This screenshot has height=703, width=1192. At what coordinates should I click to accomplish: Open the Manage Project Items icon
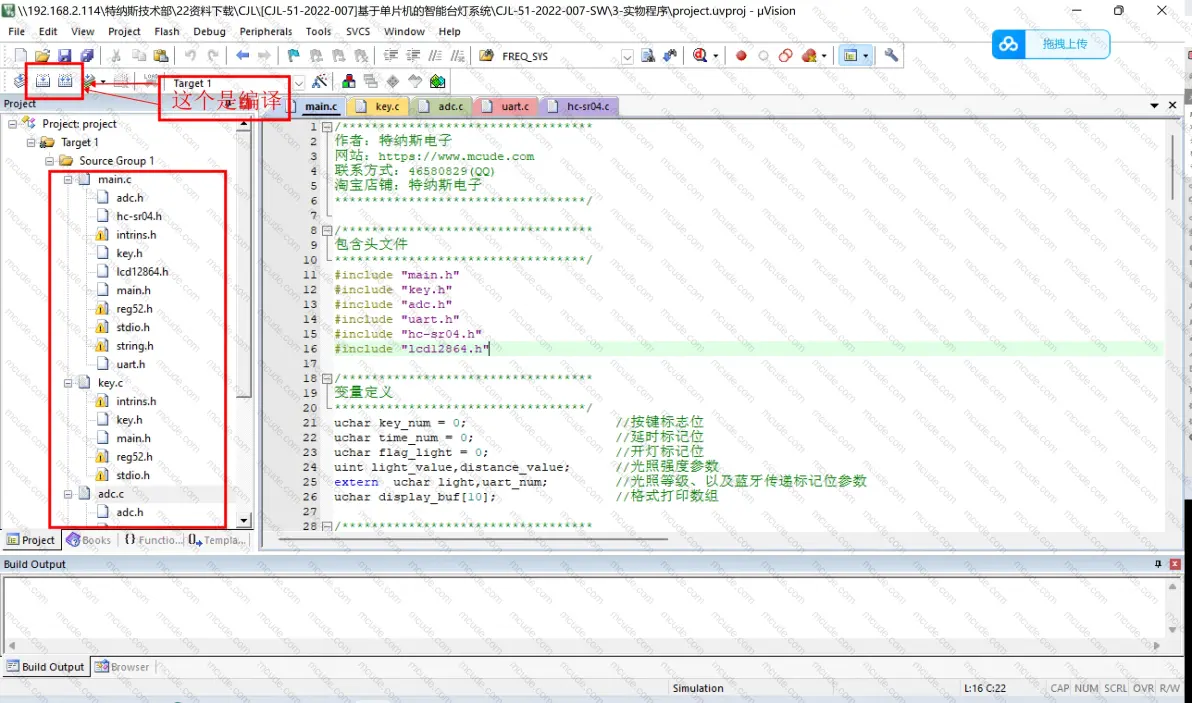pos(348,81)
